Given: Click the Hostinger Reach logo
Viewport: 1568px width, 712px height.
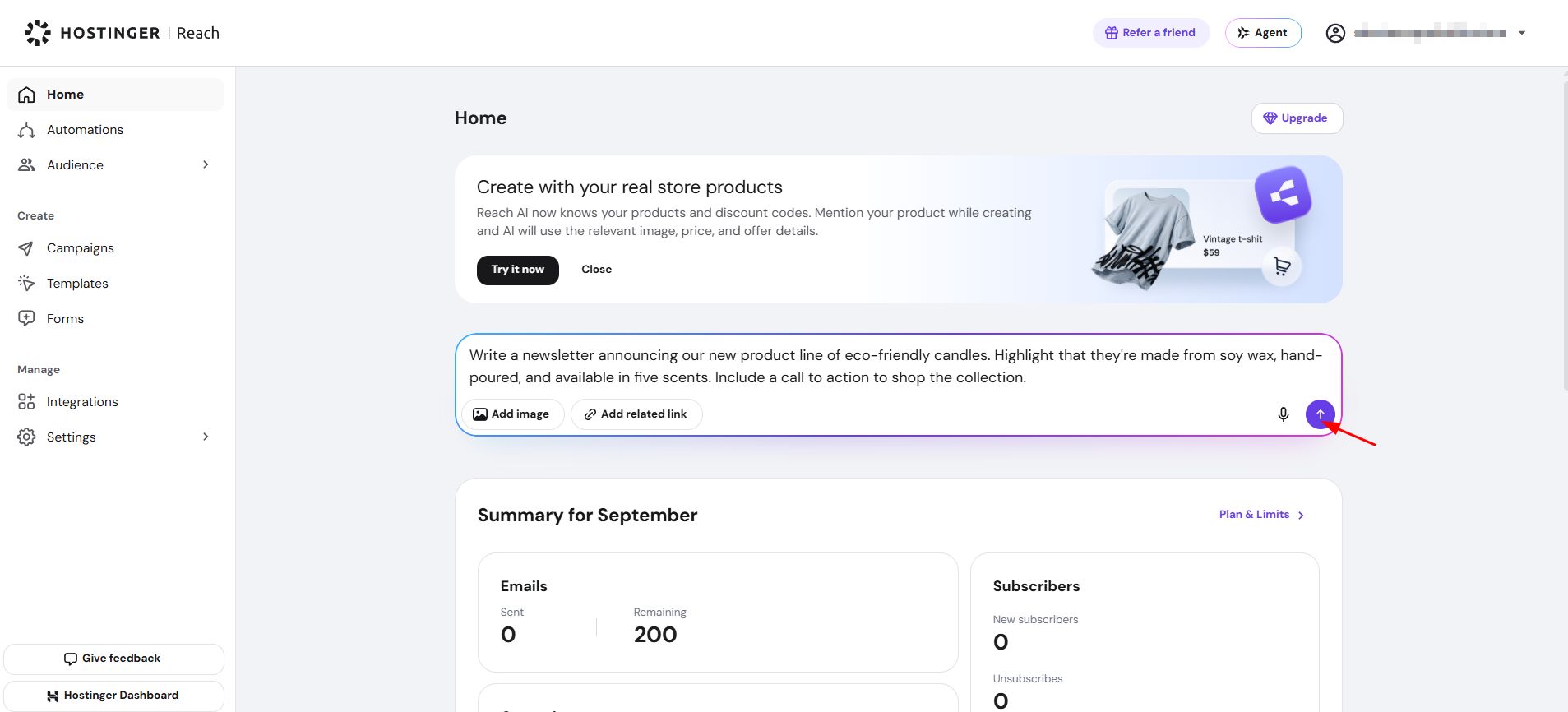Looking at the screenshot, I should (x=122, y=33).
